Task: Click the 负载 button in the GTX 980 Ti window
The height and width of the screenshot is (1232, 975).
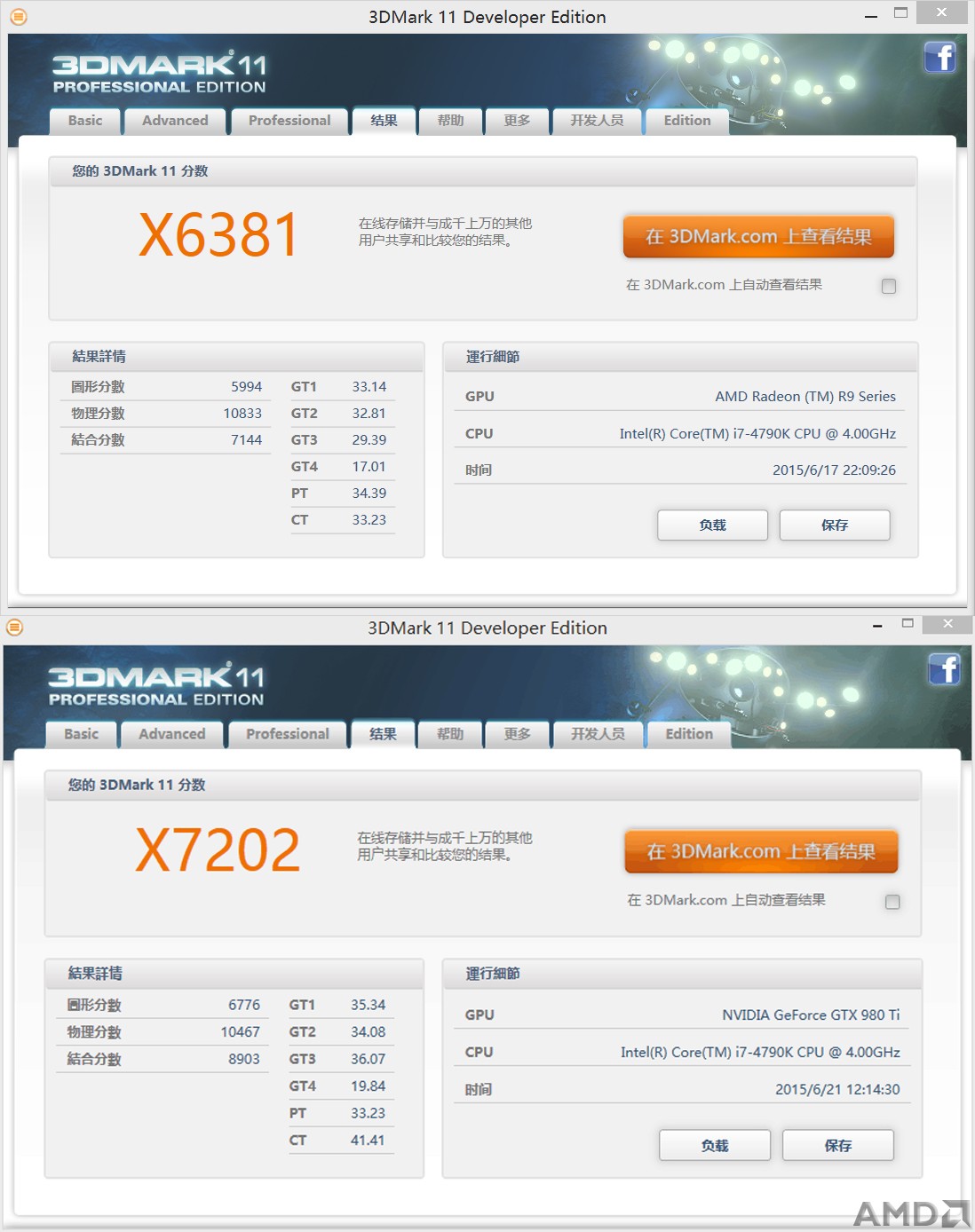Action: (715, 1145)
